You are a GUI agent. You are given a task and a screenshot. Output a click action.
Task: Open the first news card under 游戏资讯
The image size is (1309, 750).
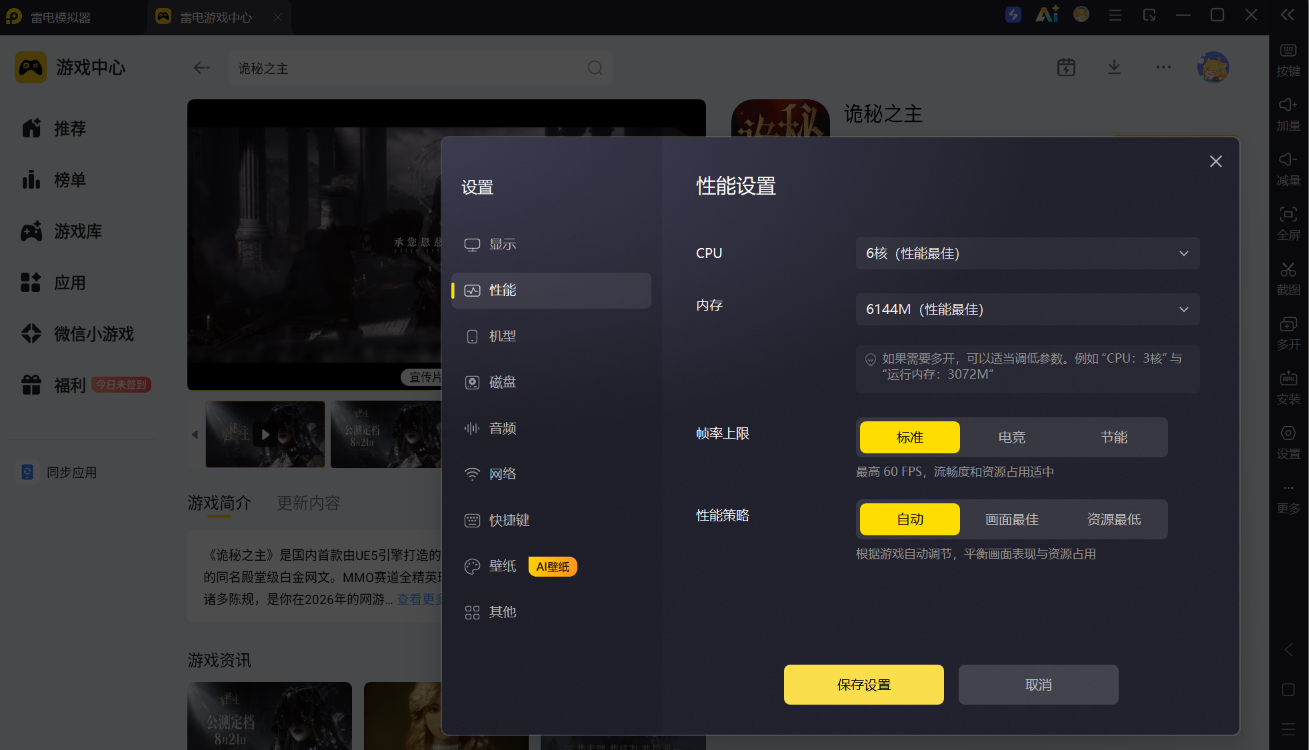pyautogui.click(x=270, y=716)
